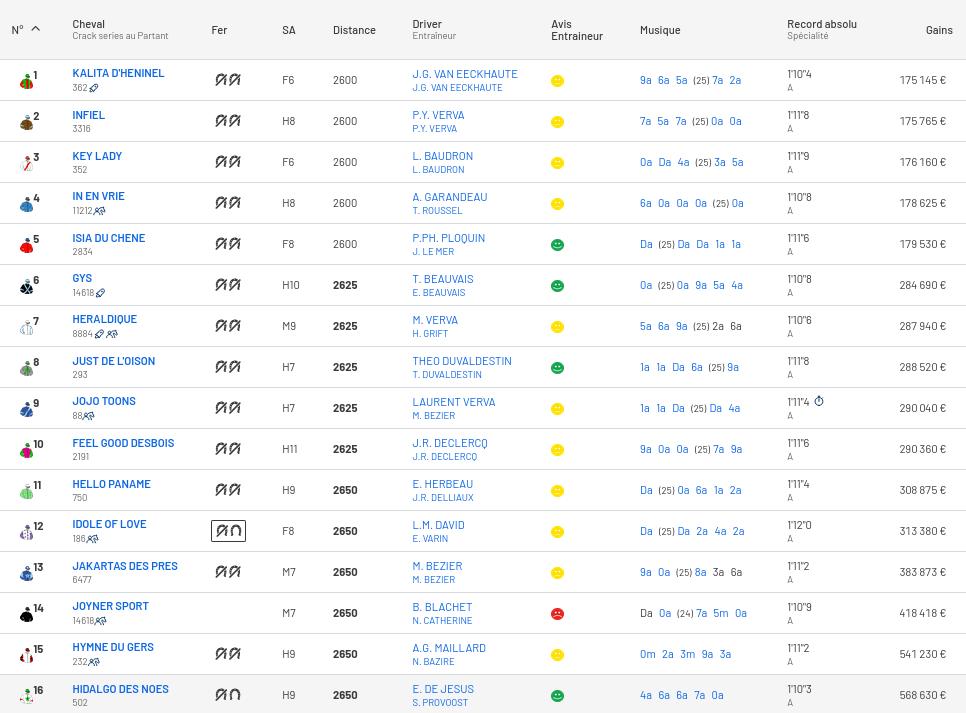Open driver J.G. VAN EECKHAUTE's profile
Screen dimensions: 966x713
(464, 74)
